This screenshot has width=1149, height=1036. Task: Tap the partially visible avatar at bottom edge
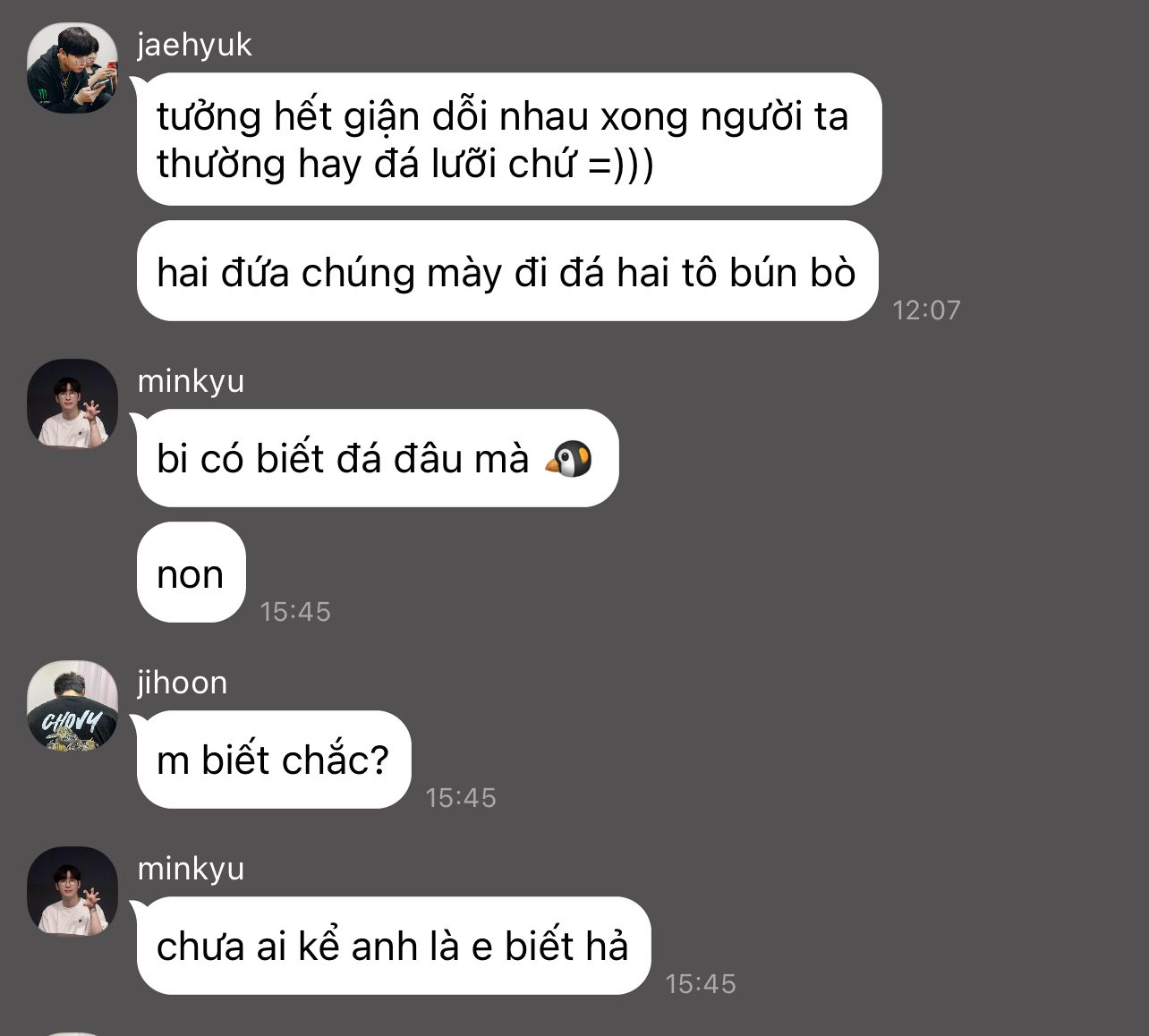point(72,1033)
